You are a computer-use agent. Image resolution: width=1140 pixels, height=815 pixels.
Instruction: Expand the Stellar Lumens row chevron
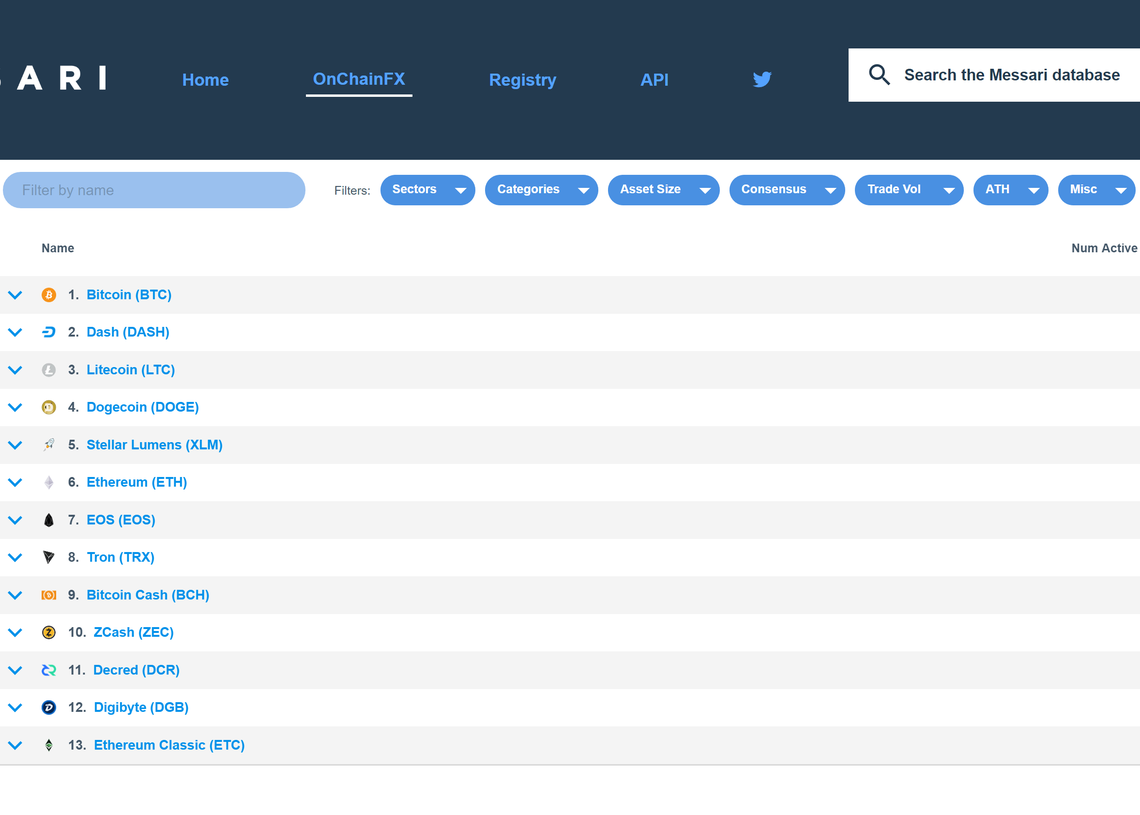(x=15, y=445)
